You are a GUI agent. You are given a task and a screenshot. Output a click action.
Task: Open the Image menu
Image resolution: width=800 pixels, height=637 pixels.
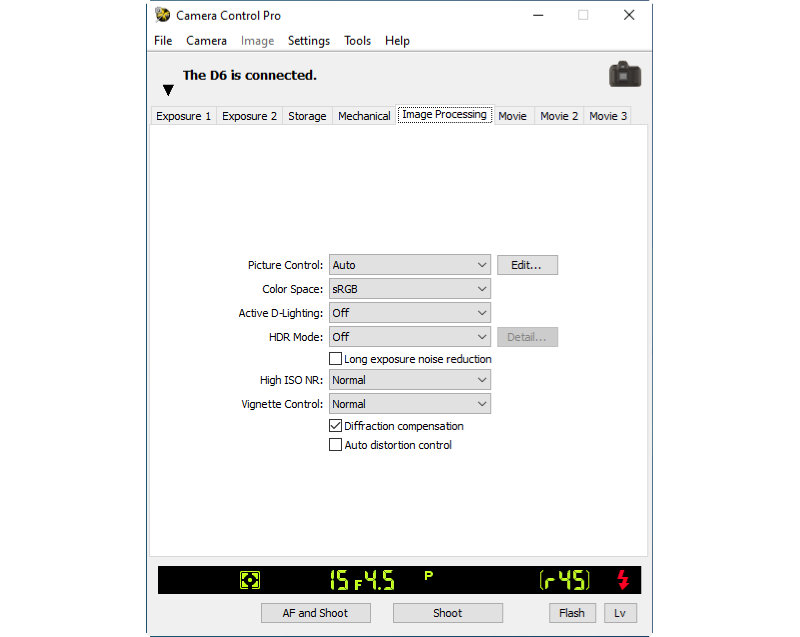click(257, 41)
